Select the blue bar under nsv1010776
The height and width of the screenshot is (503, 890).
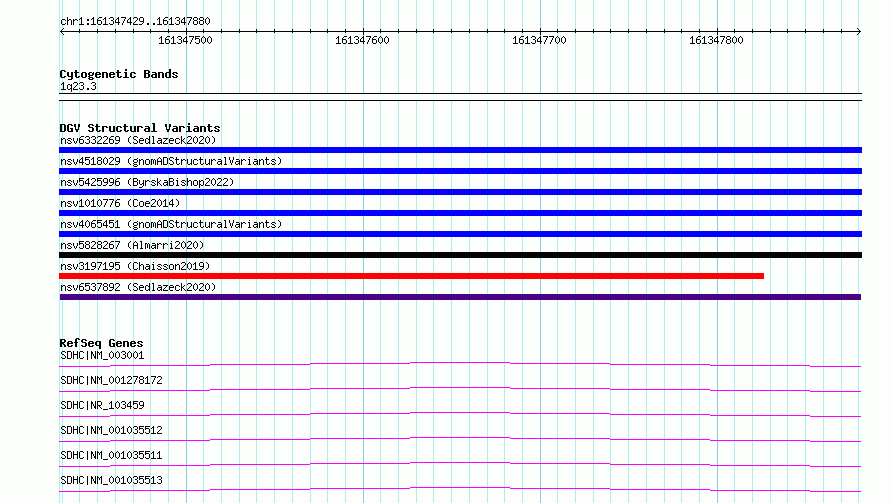click(460, 213)
